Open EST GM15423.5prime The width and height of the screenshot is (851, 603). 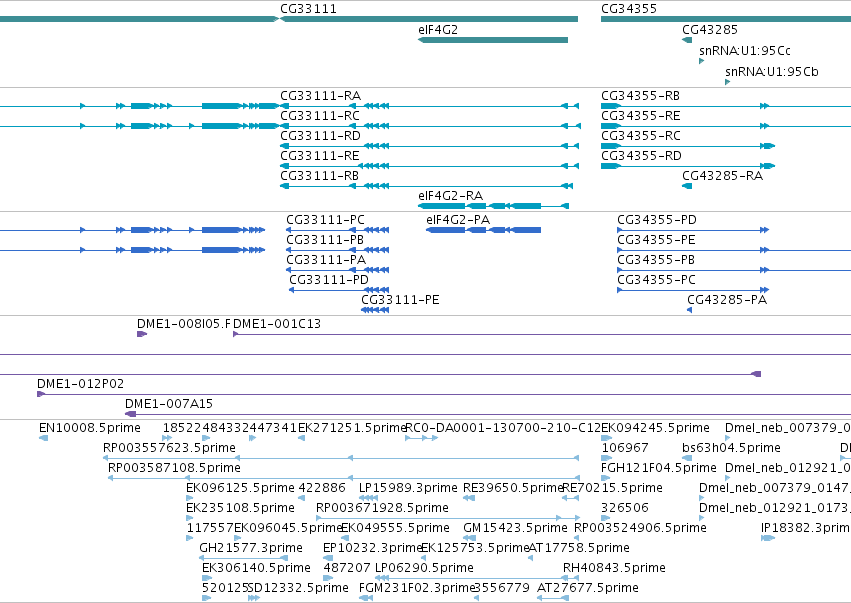(x=516, y=529)
